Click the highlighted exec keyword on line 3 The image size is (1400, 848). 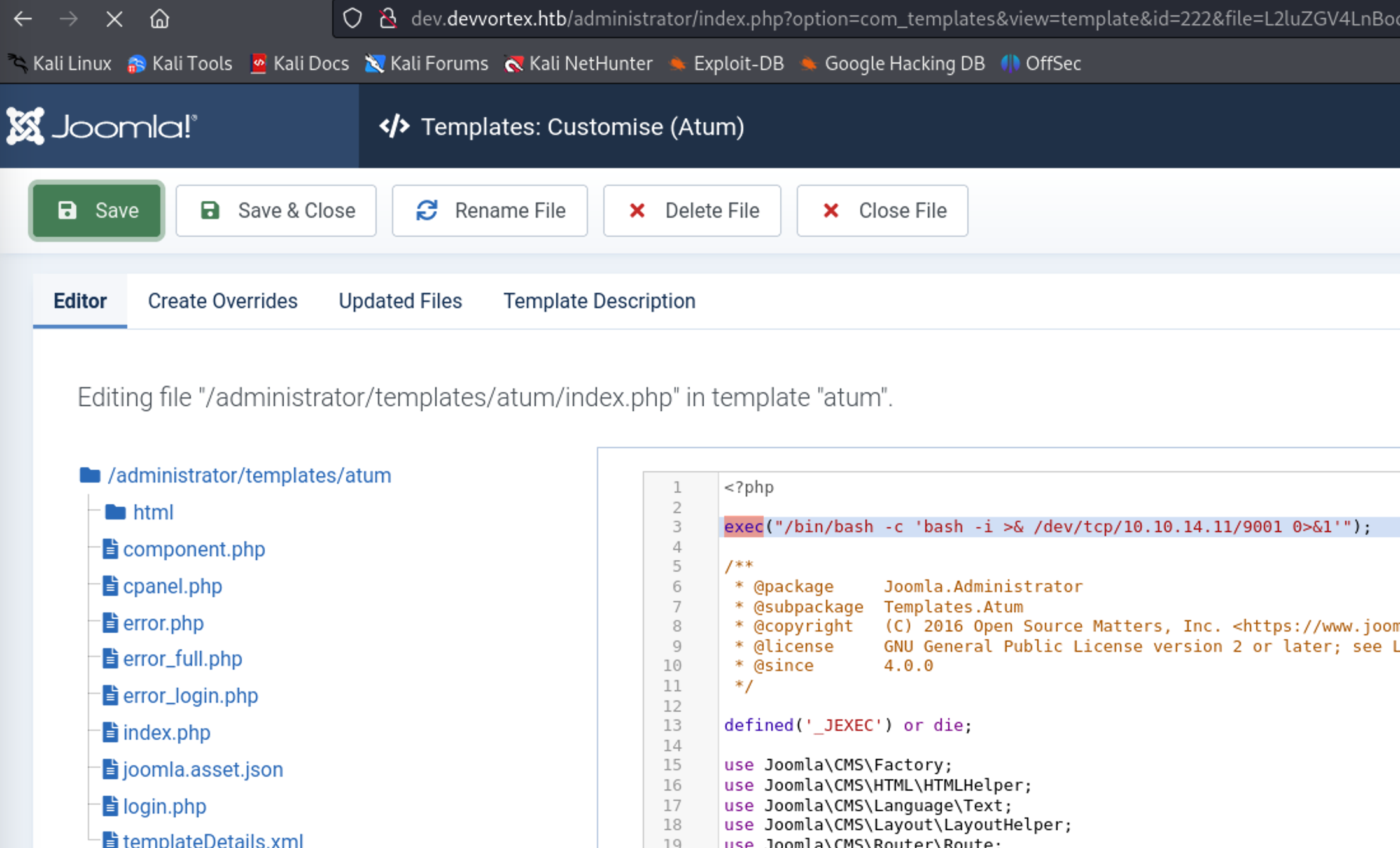coord(743,527)
